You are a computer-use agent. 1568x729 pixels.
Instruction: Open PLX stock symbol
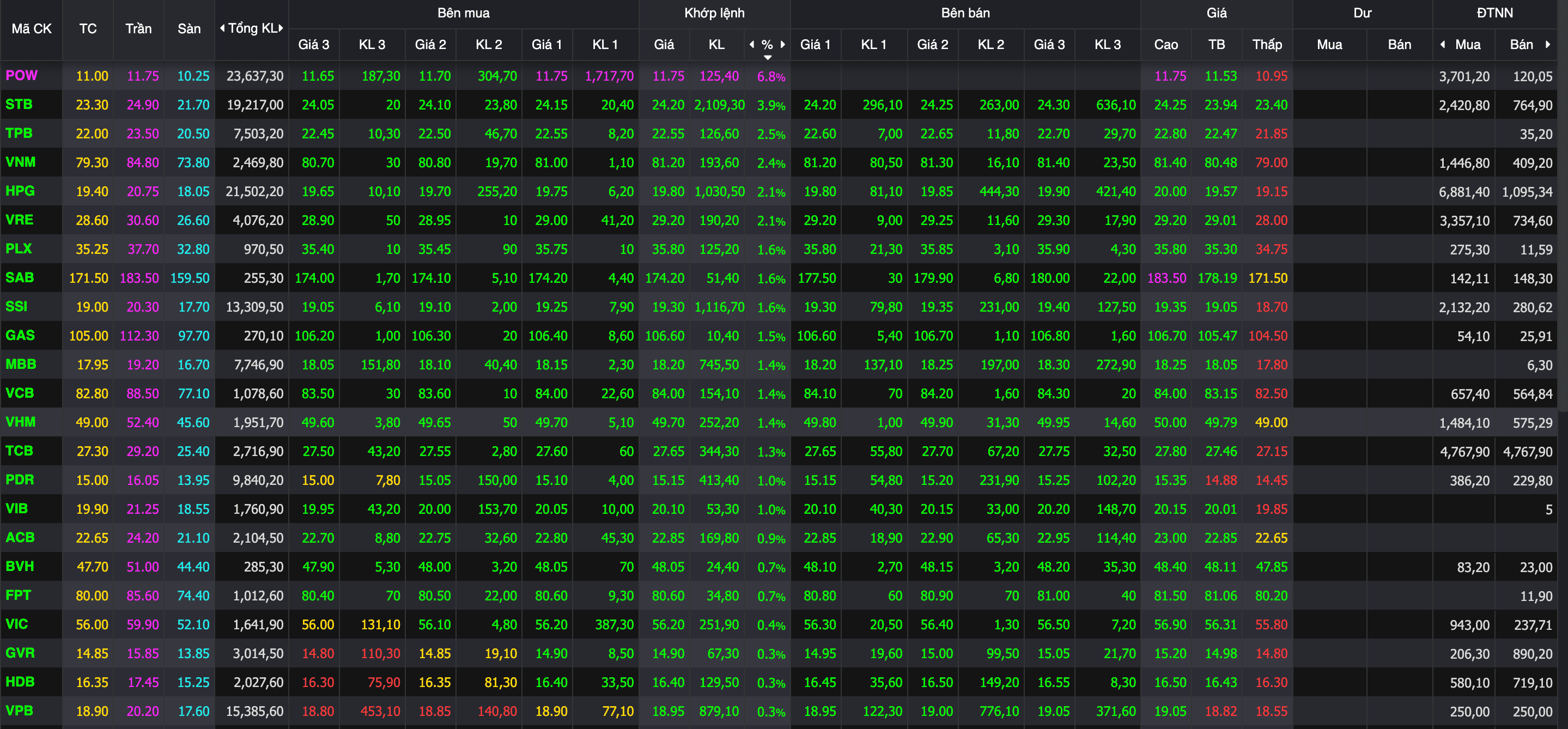(x=19, y=248)
